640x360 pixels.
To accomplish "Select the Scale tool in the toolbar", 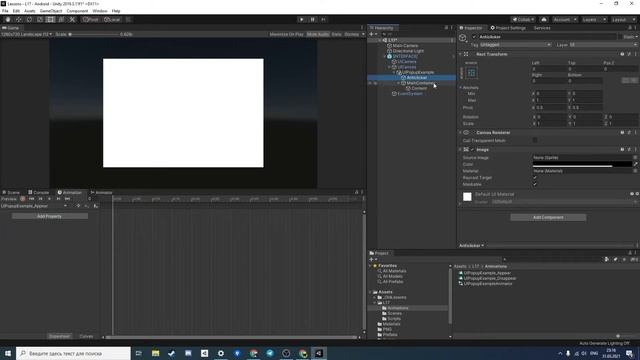I will coord(40,20).
